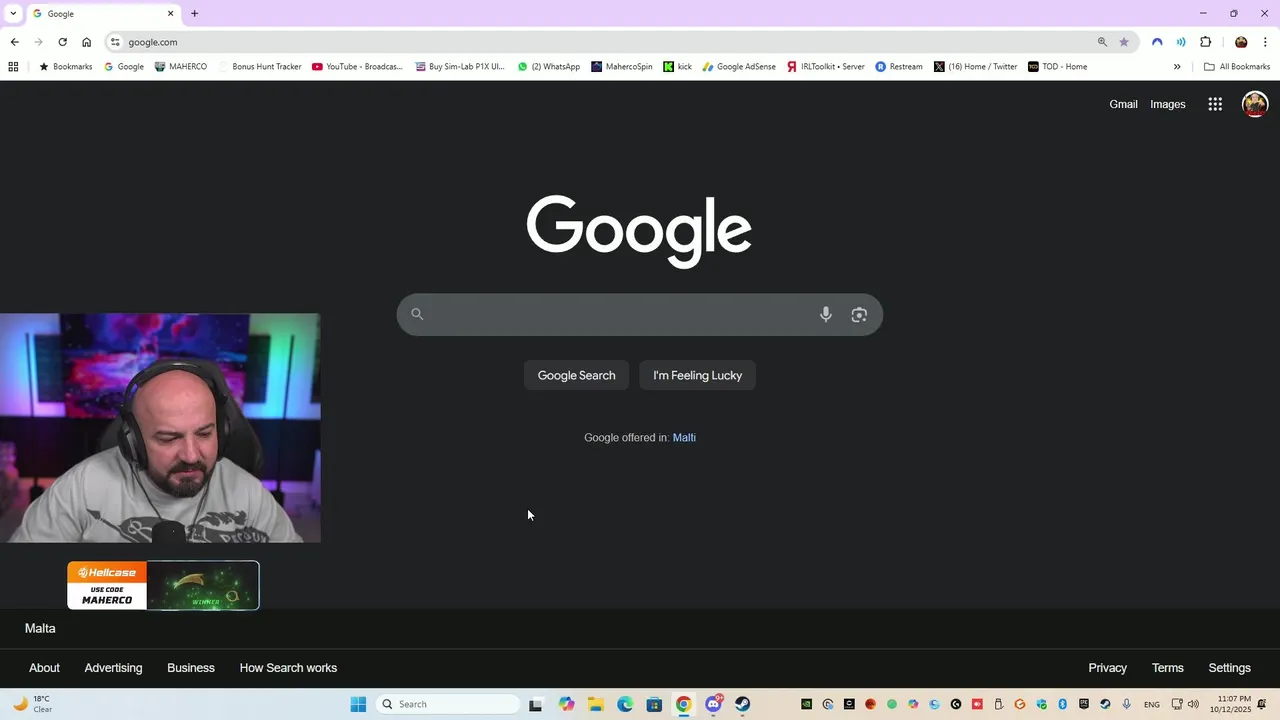Close the Google tab
1280x720 pixels.
click(x=170, y=14)
